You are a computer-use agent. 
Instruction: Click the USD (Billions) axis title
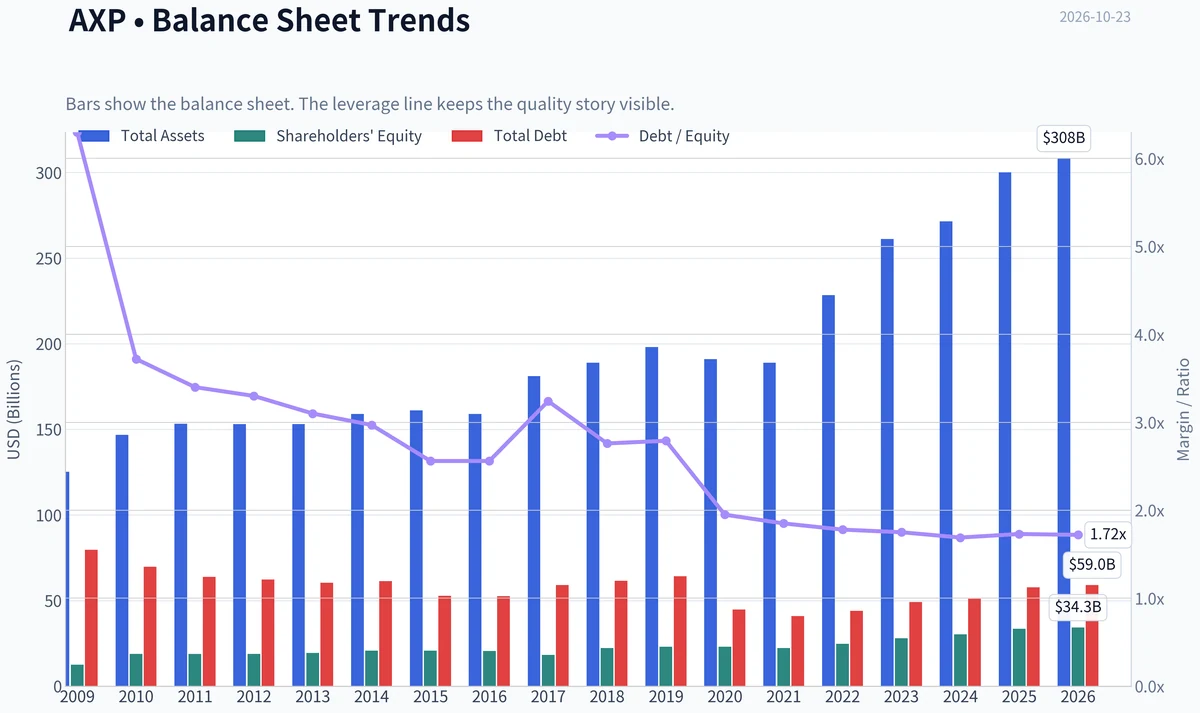point(14,409)
